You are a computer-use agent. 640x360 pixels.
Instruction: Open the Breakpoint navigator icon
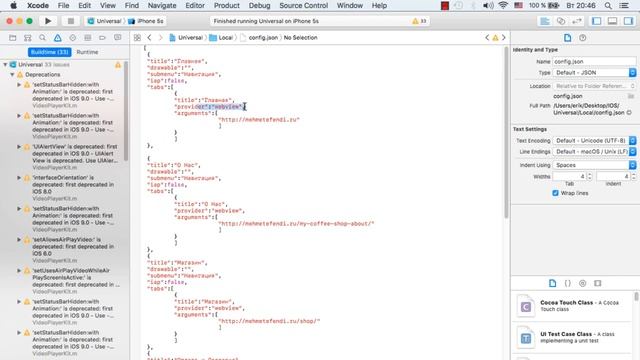click(102, 38)
